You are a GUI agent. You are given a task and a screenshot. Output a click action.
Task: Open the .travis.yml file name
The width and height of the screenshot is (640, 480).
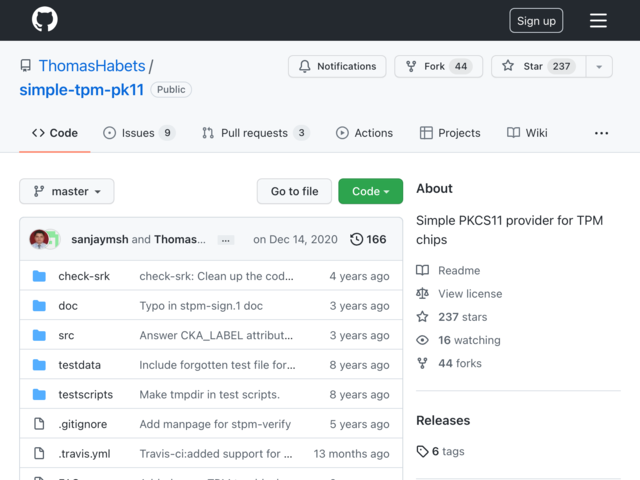[84, 454]
